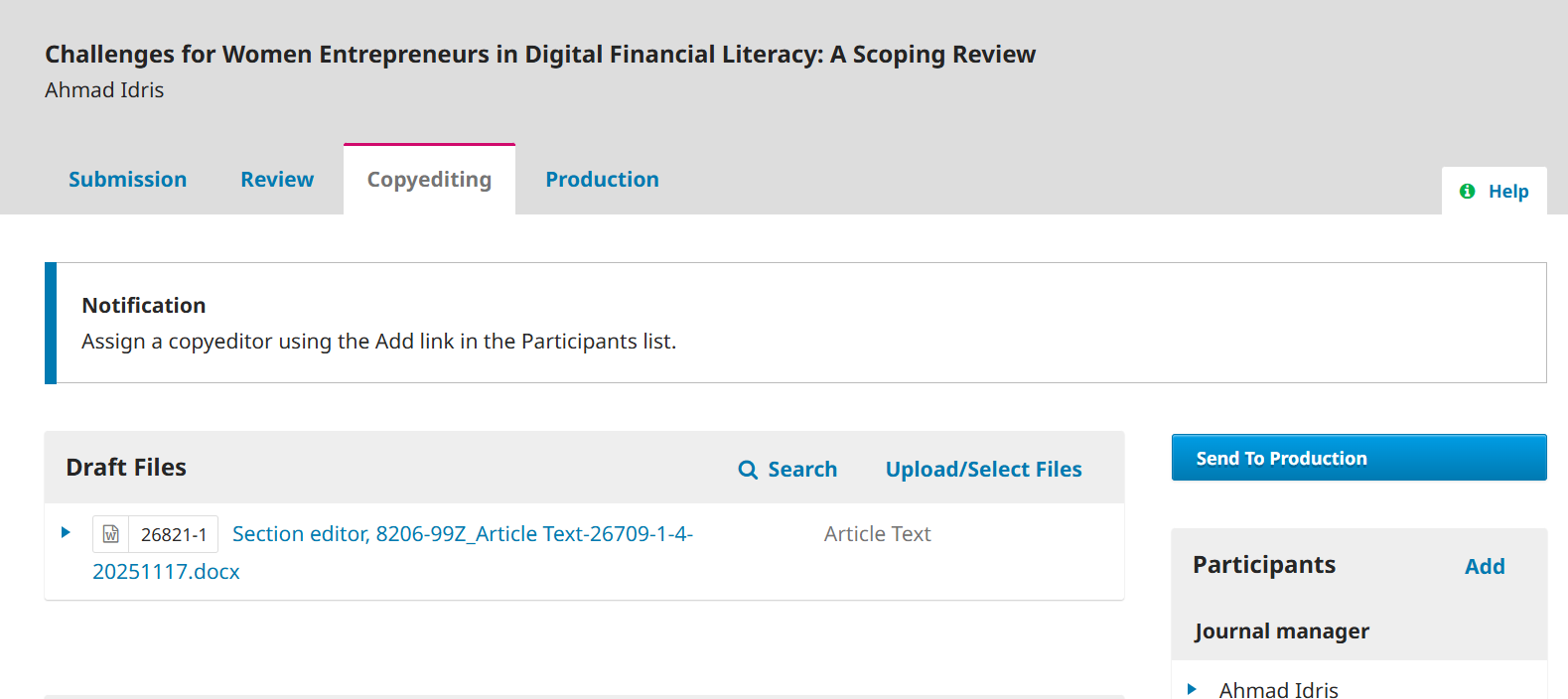Click the Search text link in Draft Files
The height and width of the screenshot is (699, 1568).
[801, 470]
